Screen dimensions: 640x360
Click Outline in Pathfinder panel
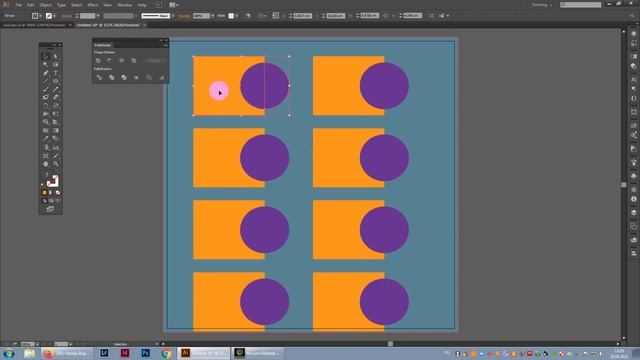pos(149,77)
